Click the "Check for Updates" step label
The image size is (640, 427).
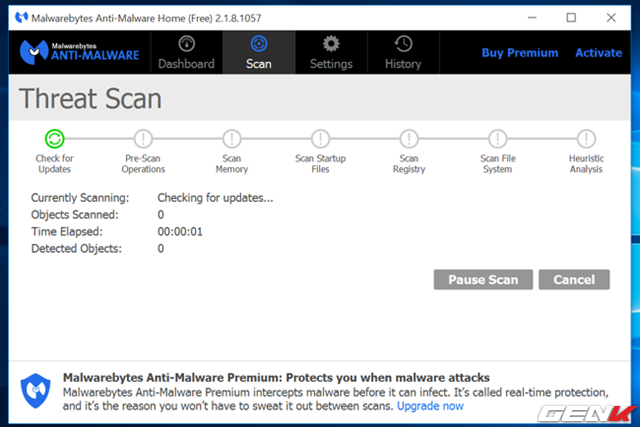pyautogui.click(x=54, y=164)
